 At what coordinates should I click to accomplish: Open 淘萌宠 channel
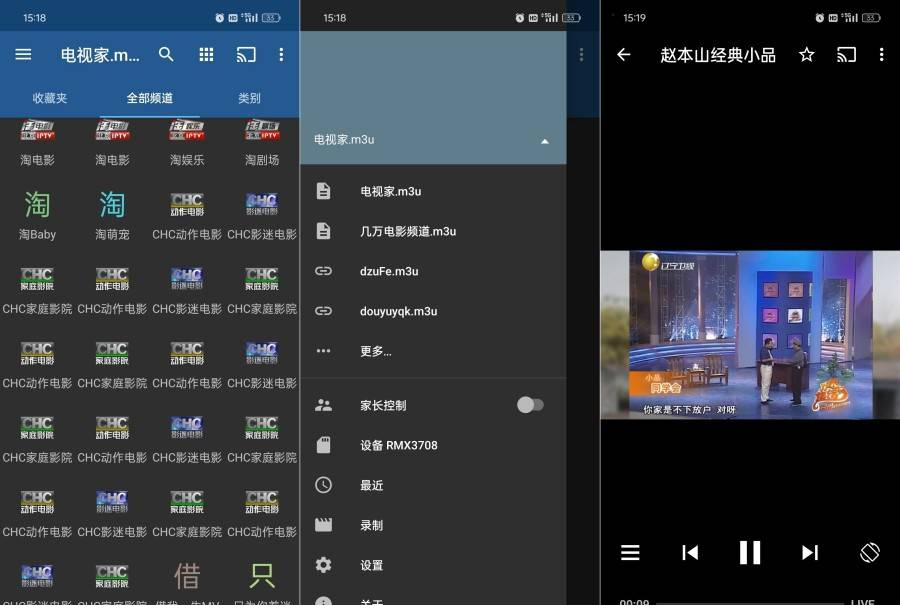click(112, 216)
